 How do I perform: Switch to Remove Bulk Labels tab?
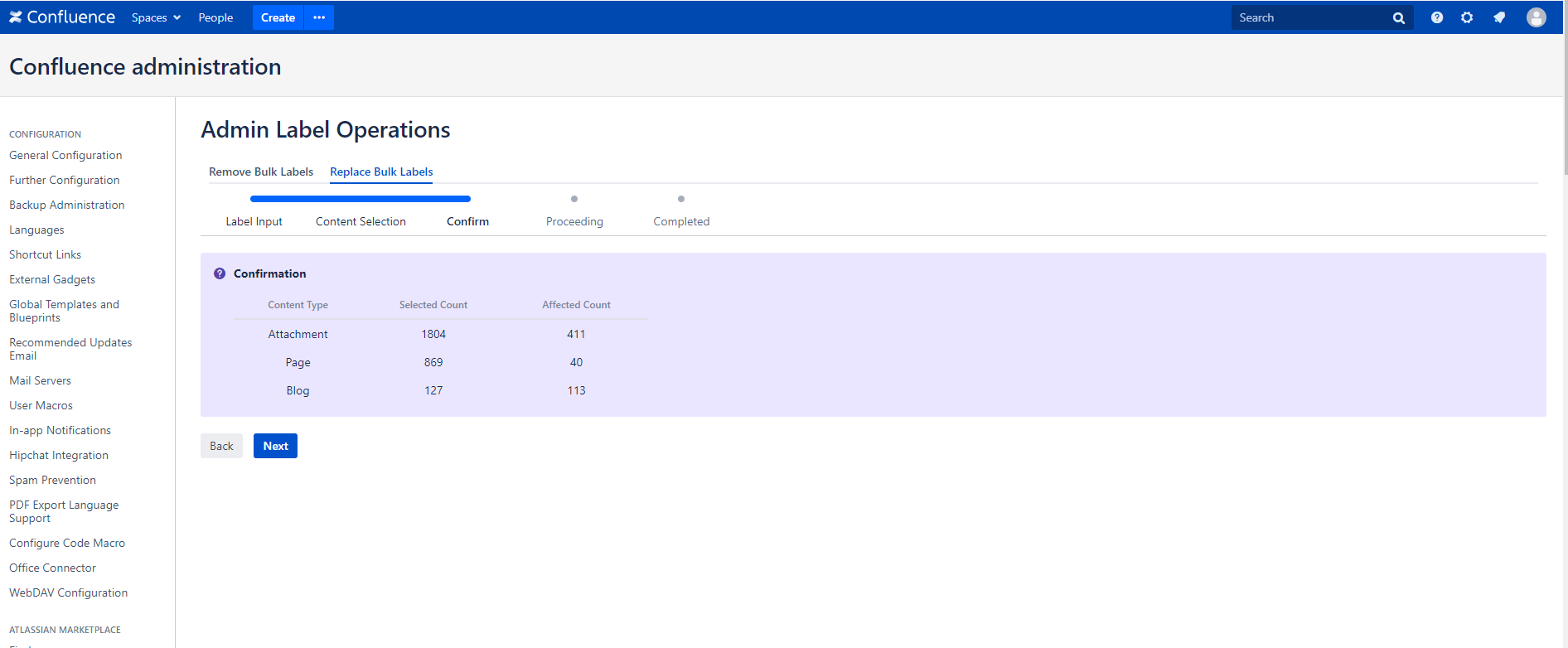click(x=261, y=172)
